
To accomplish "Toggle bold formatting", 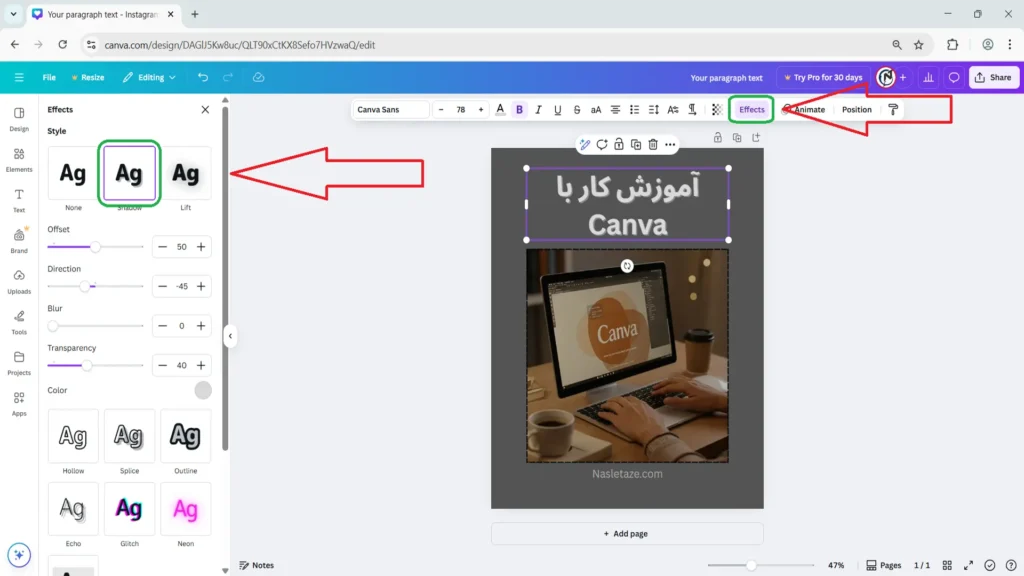I will 519,110.
